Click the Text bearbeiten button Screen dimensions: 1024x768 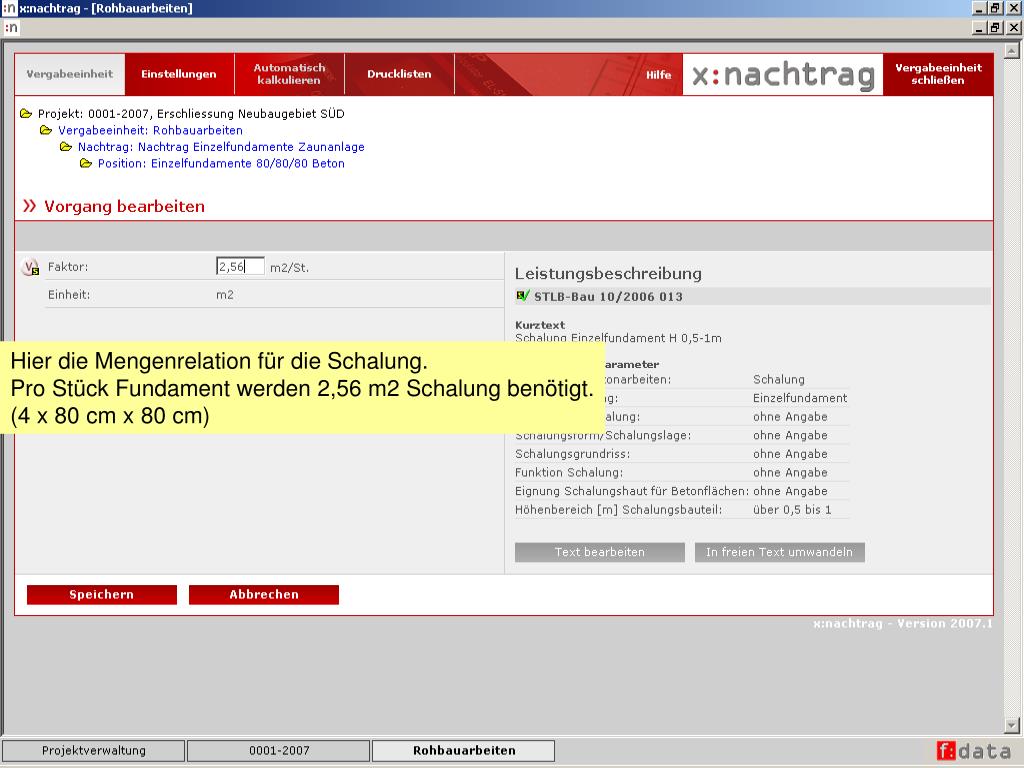600,552
